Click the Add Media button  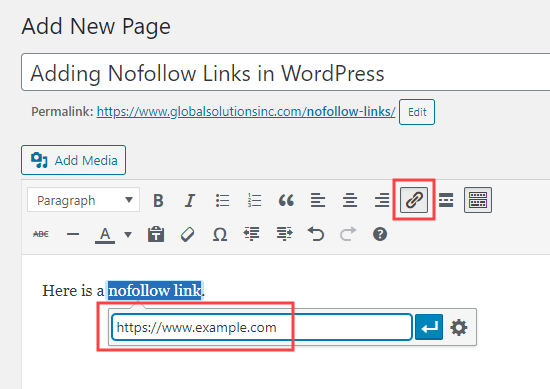click(73, 160)
